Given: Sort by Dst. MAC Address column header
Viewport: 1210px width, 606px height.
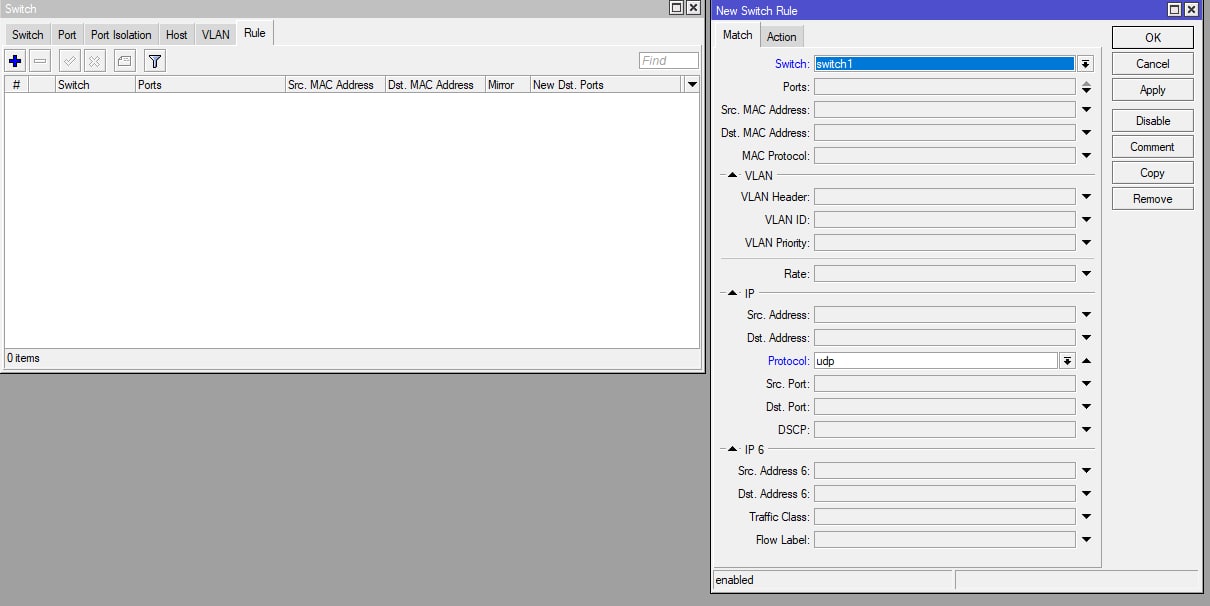Looking at the screenshot, I should (435, 85).
